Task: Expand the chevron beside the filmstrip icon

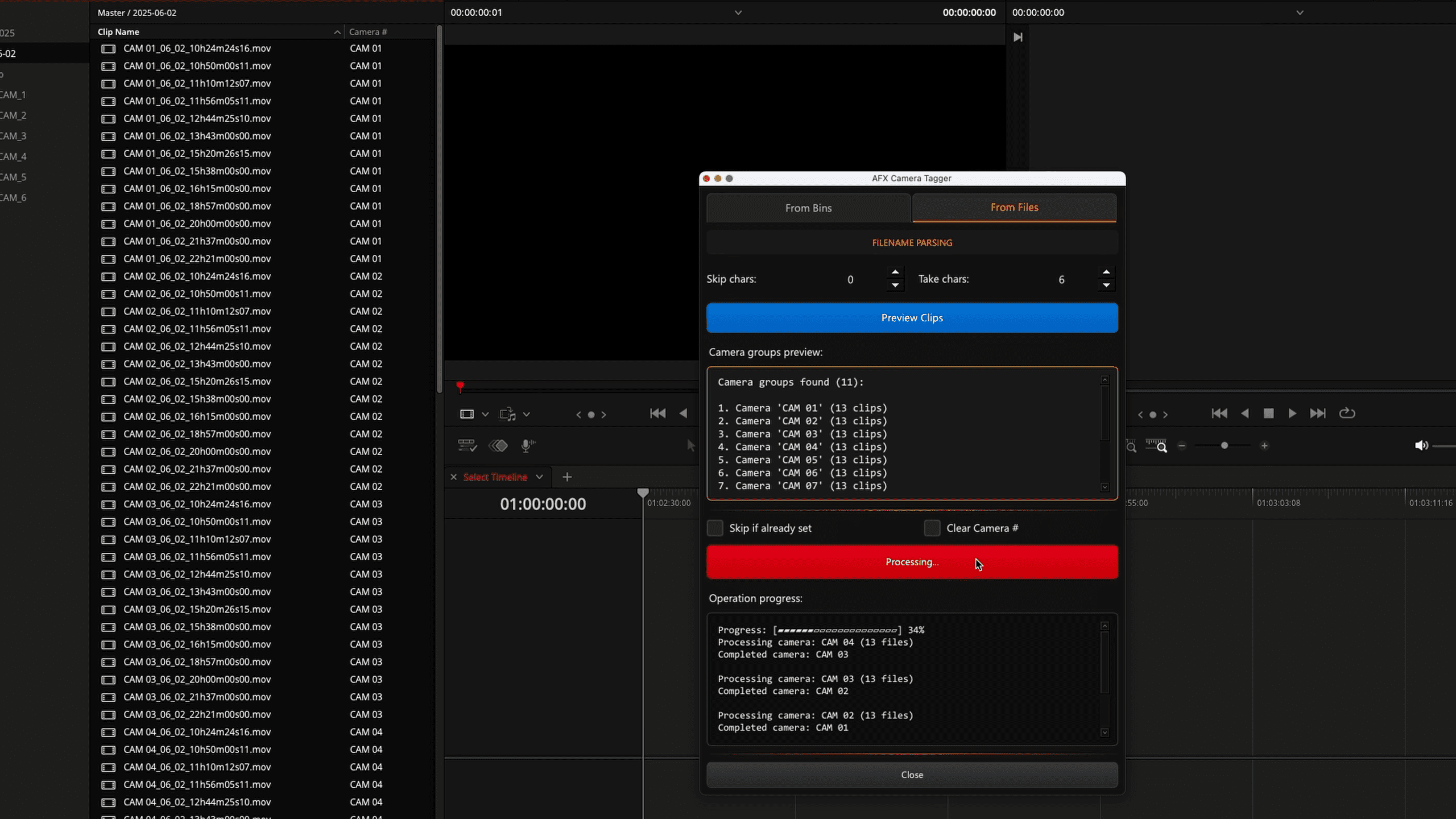Action: 486,414
